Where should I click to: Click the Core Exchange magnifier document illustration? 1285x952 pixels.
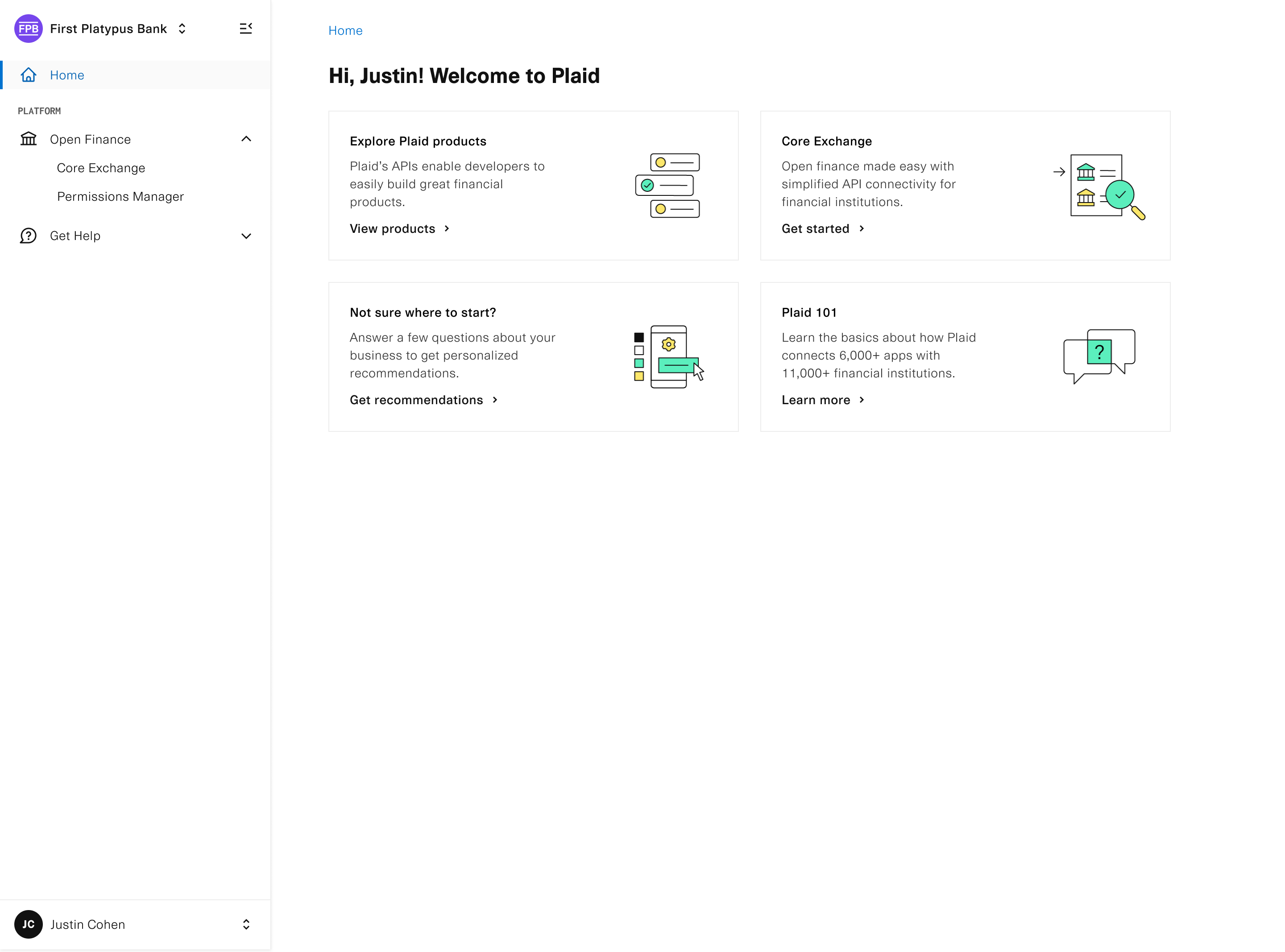click(x=1099, y=187)
